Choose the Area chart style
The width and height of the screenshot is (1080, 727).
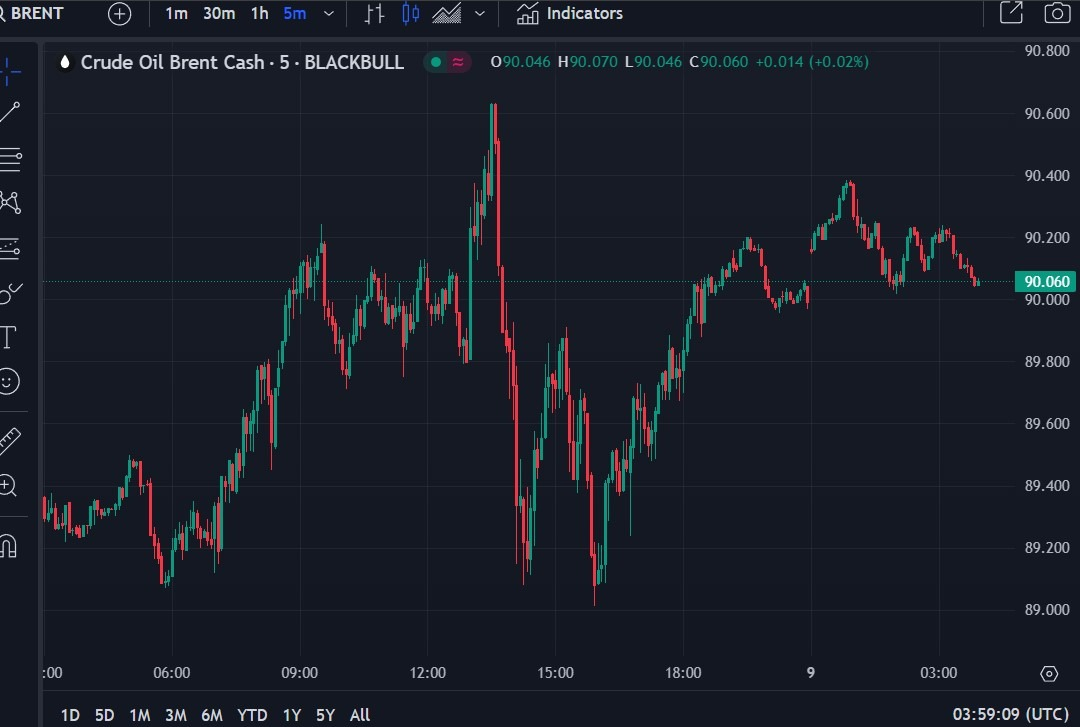(x=446, y=13)
